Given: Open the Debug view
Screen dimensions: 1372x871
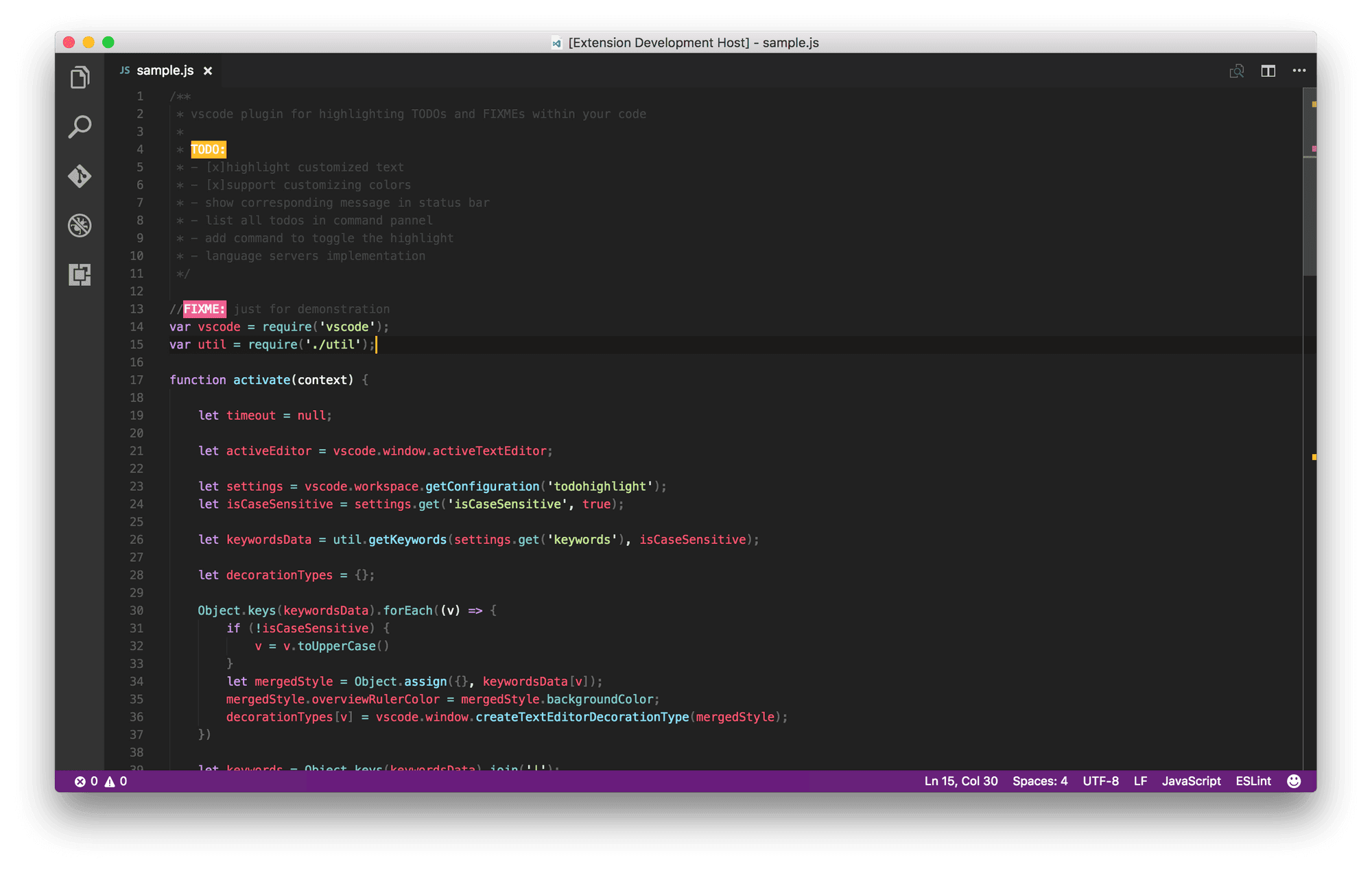Looking at the screenshot, I should pyautogui.click(x=80, y=226).
